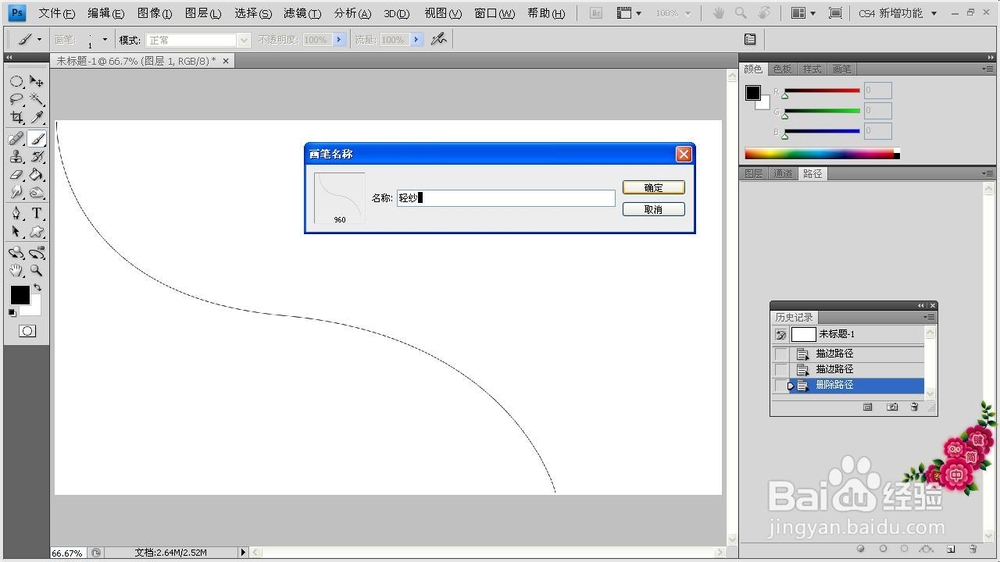Select the Type tool
1000x562 pixels.
36,213
